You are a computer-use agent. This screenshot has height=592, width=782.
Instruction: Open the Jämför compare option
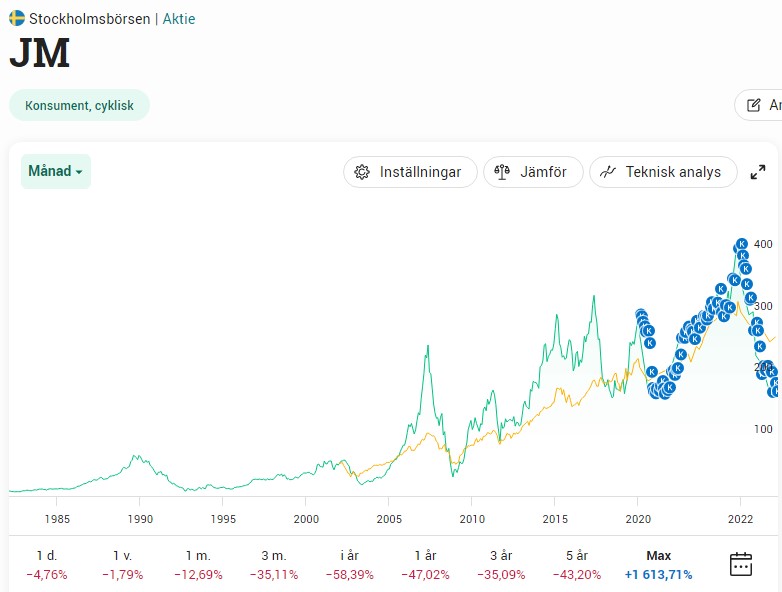point(533,172)
